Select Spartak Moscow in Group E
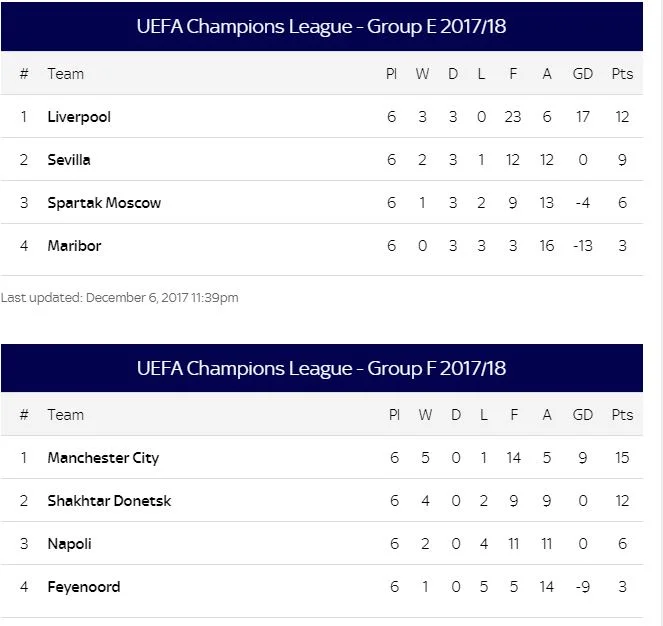The image size is (663, 626). click(x=104, y=203)
